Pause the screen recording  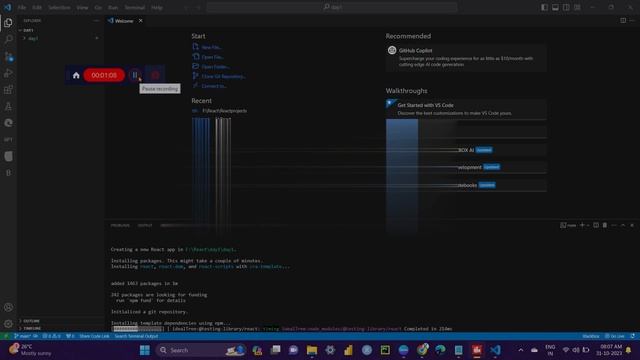(135, 75)
